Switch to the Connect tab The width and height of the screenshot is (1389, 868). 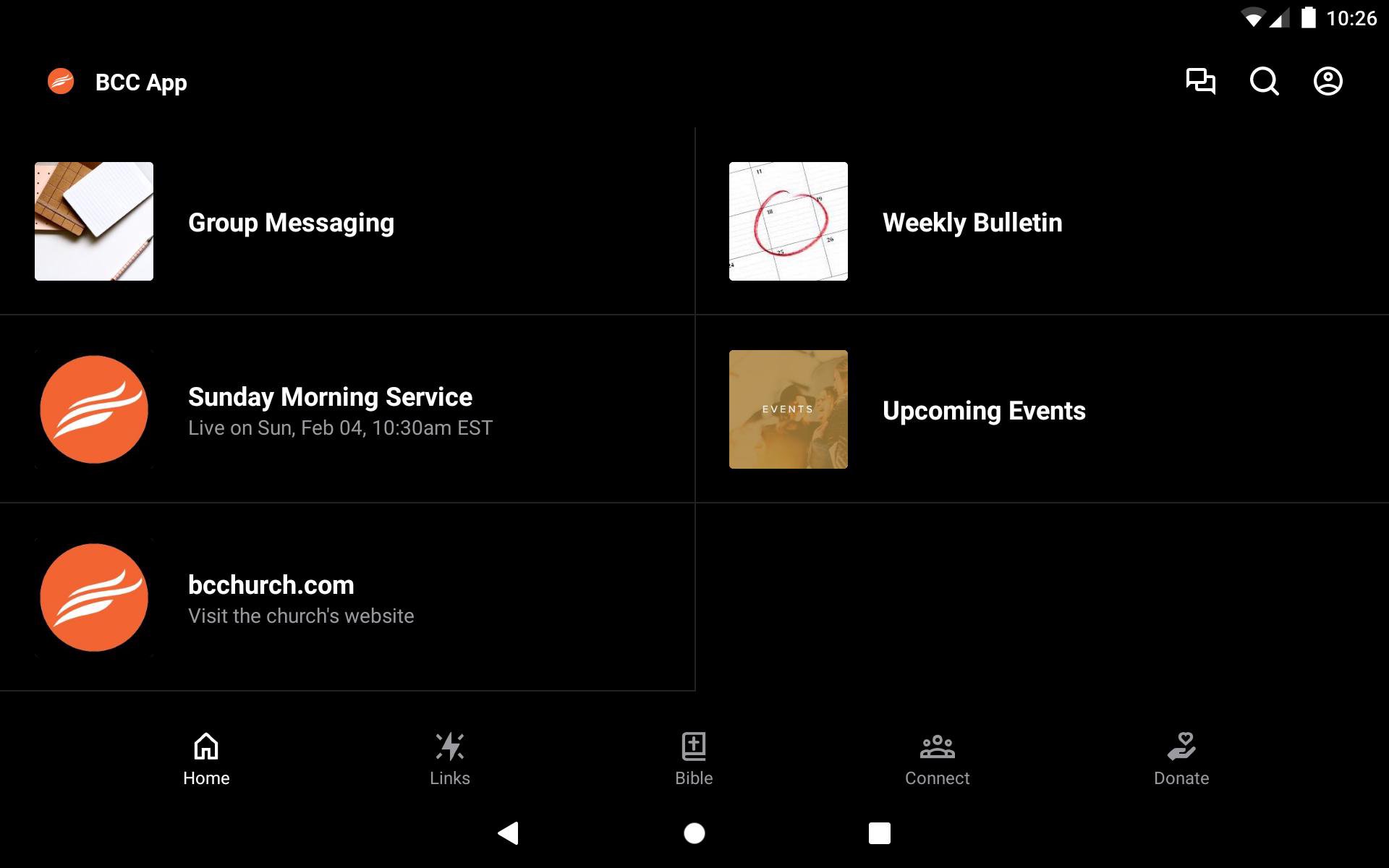click(x=937, y=759)
